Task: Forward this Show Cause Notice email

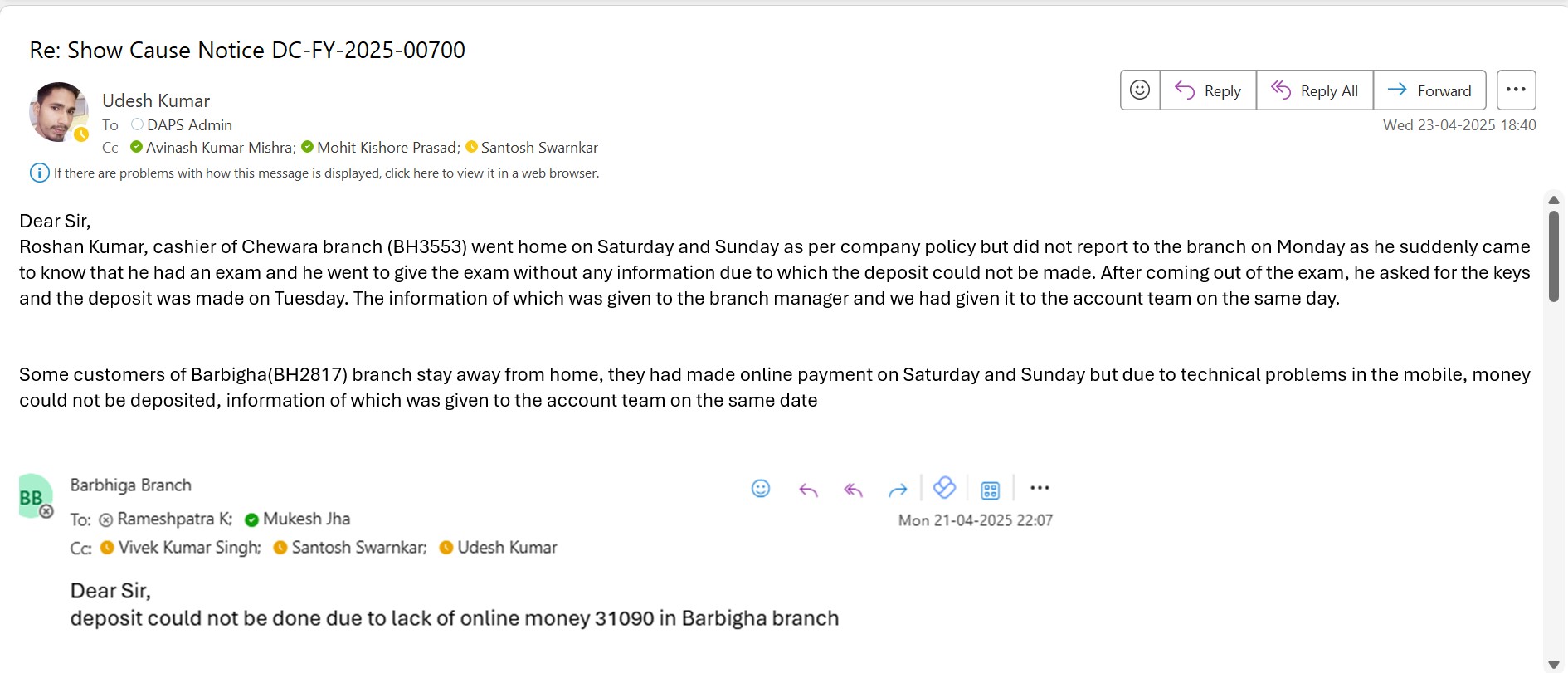Action: [x=1429, y=90]
